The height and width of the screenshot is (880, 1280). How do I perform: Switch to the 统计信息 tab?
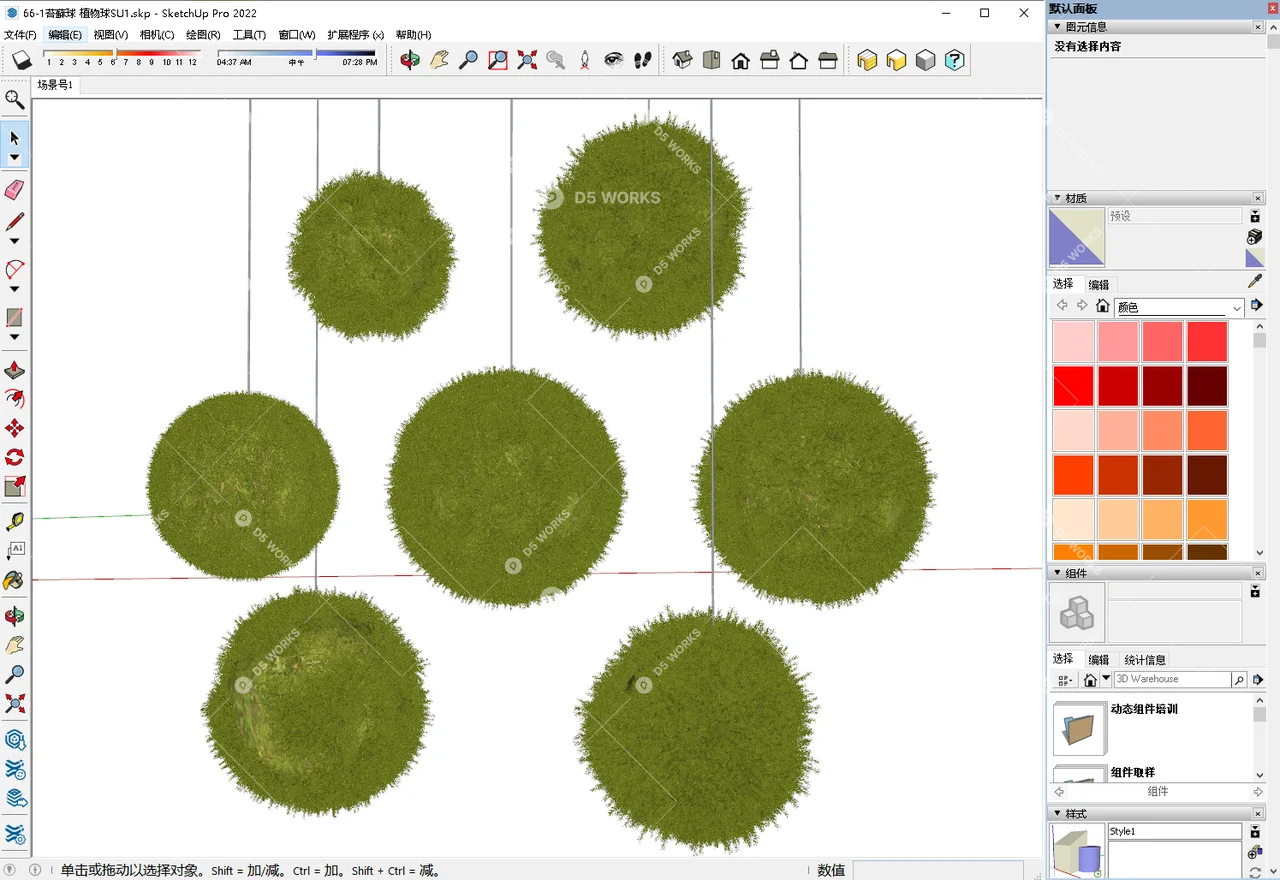[x=1145, y=660]
